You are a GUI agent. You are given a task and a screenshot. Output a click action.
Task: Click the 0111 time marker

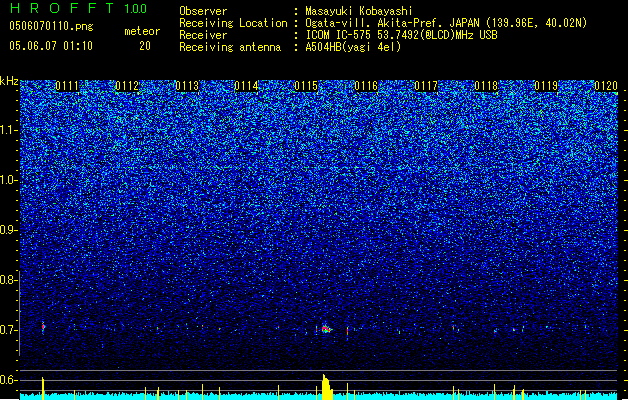pos(67,86)
